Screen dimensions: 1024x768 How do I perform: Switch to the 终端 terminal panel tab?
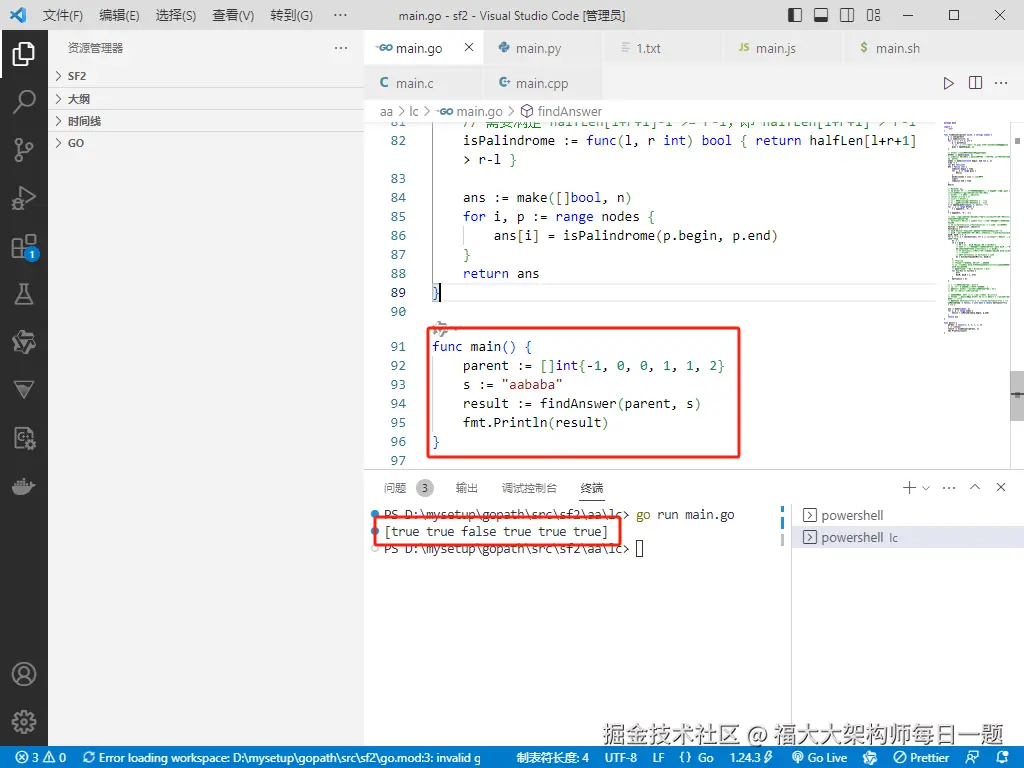[592, 488]
